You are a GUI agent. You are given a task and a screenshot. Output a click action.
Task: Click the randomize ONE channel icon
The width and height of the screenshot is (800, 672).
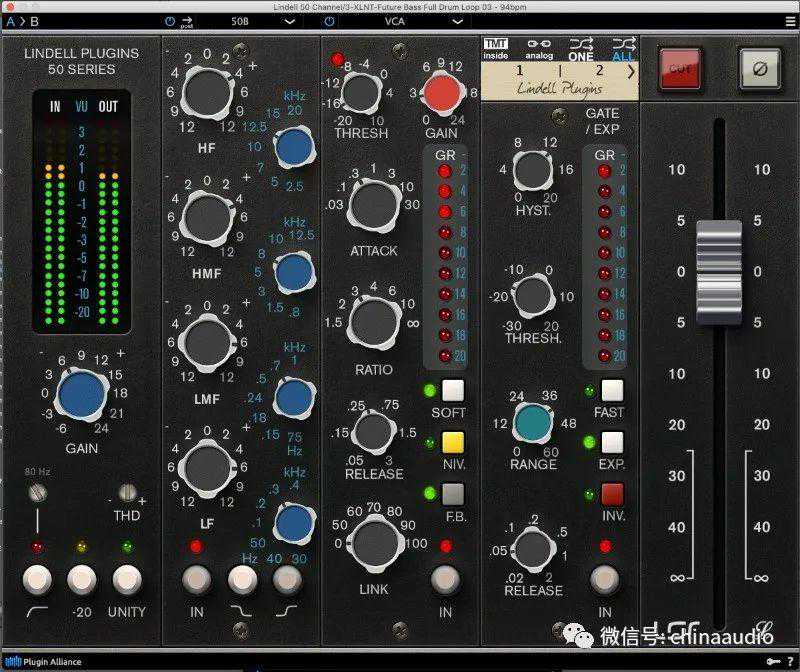pos(581,48)
